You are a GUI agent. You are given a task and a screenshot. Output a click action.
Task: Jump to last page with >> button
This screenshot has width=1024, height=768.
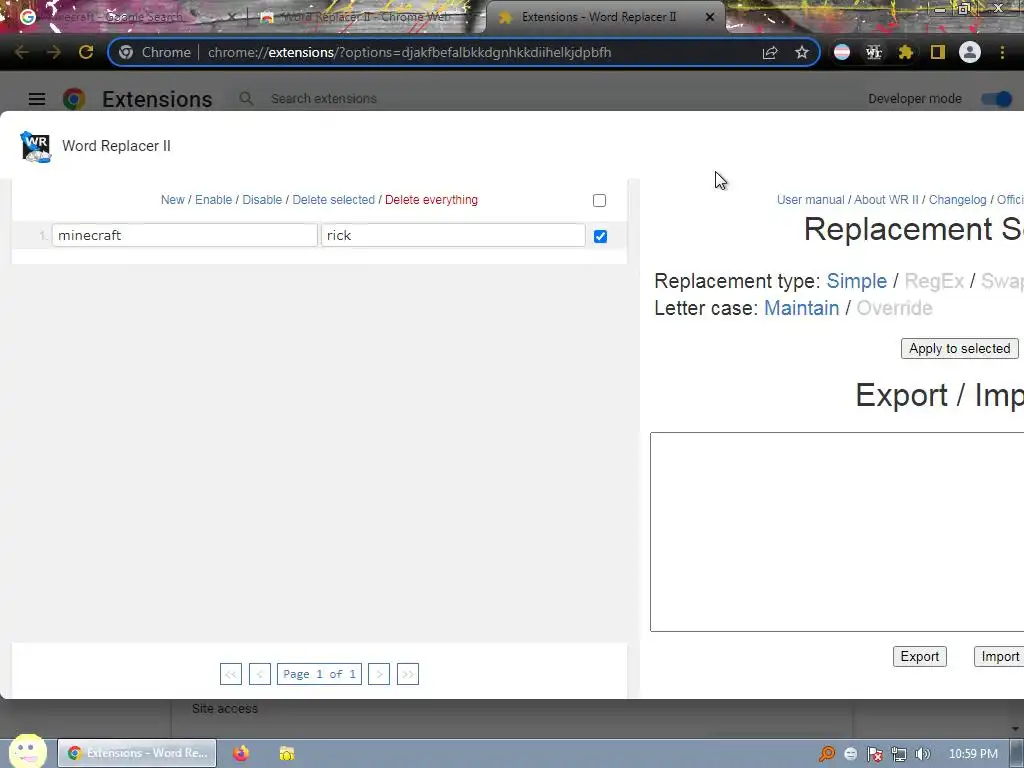pyautogui.click(x=408, y=674)
